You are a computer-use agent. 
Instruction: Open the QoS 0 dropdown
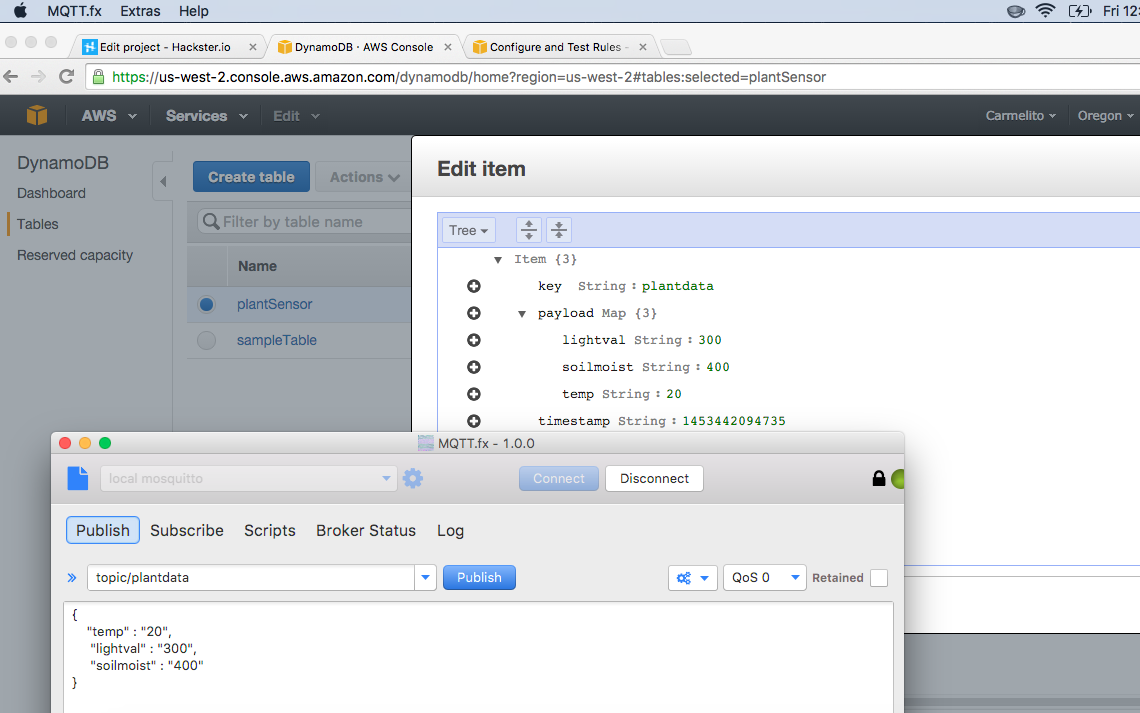[765, 578]
